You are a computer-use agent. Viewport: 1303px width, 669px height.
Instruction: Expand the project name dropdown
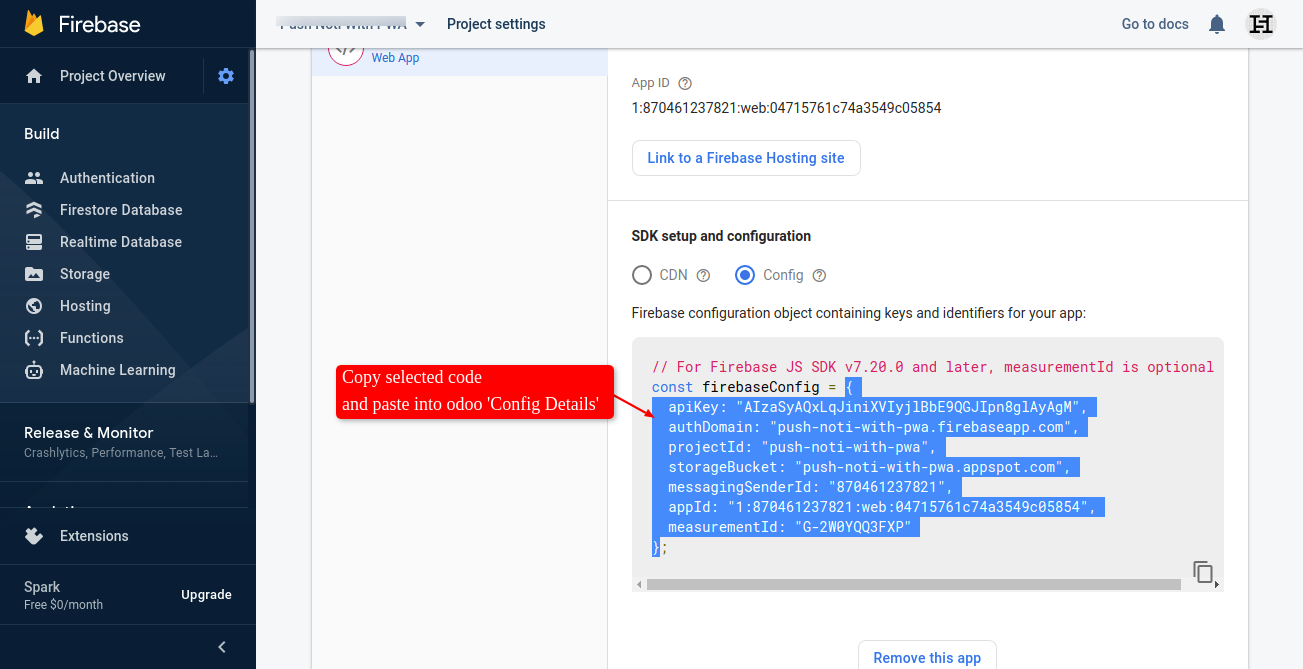[420, 24]
